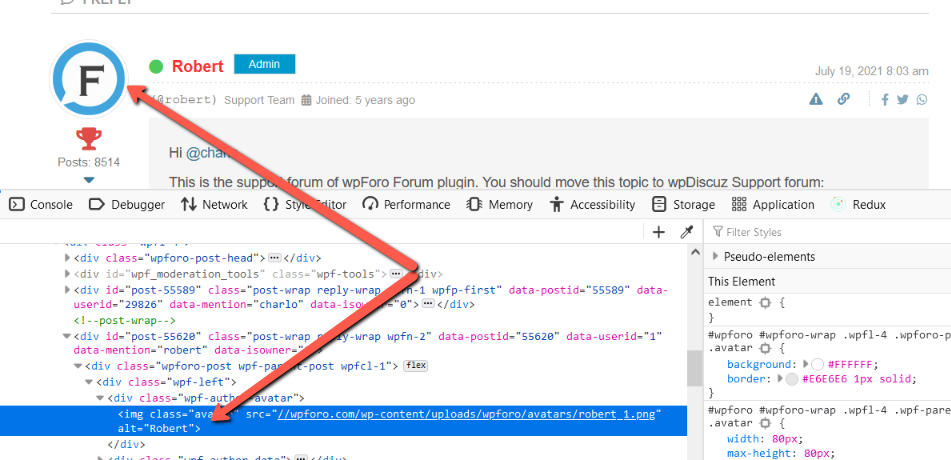Expand the post-55589 div node
Viewport: 951px width, 460px height.
pos(68,289)
